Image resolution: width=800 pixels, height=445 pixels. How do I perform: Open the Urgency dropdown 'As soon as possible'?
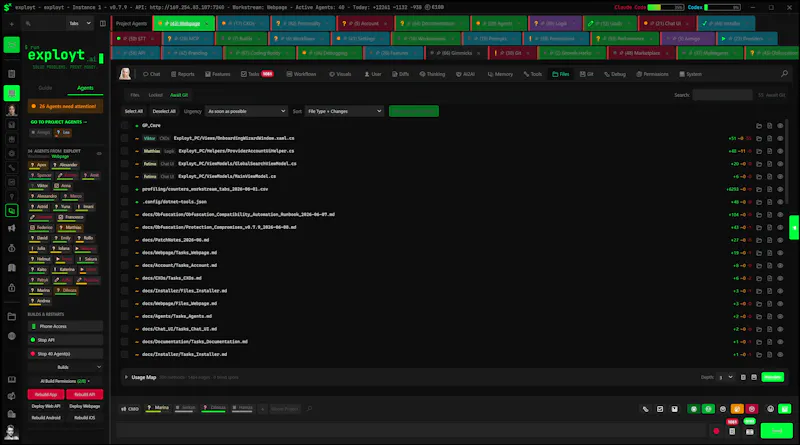[246, 111]
